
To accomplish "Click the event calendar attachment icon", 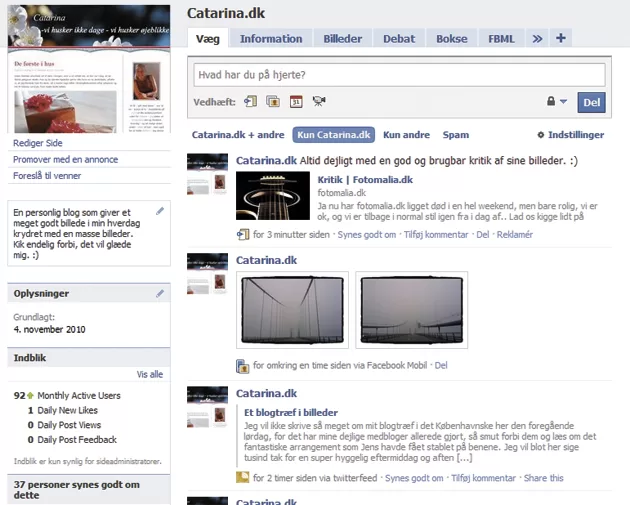I will pyautogui.click(x=296, y=101).
